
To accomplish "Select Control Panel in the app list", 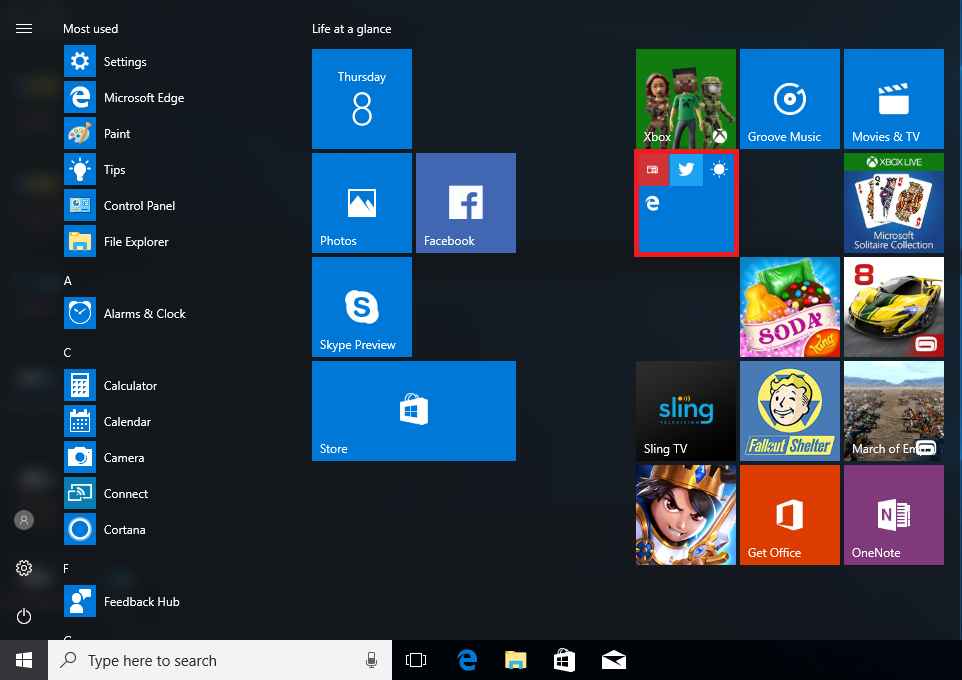I will (x=139, y=206).
